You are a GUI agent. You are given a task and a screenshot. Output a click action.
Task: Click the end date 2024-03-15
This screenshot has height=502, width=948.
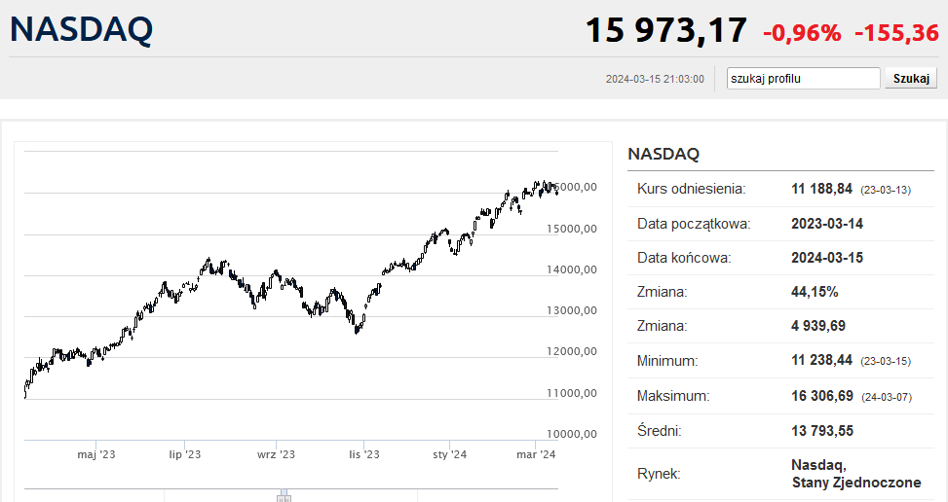(827, 258)
